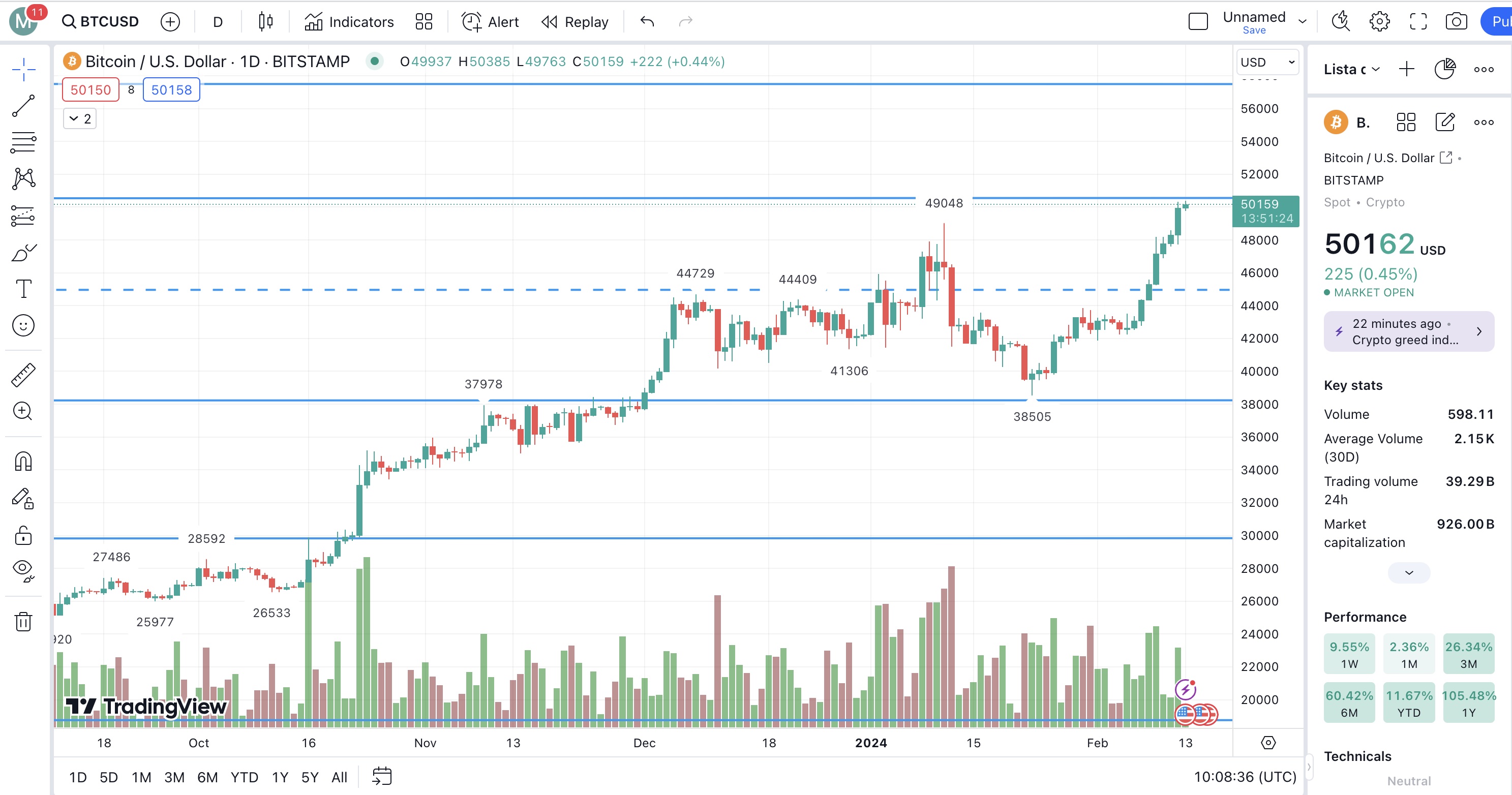Viewport: 1512px width, 795px height.
Task: Select the 3M time range
Action: [x=174, y=777]
